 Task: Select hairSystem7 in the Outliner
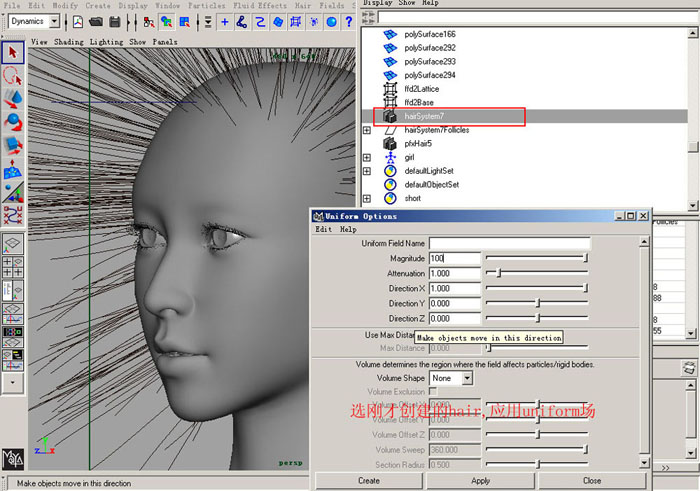coord(424,117)
